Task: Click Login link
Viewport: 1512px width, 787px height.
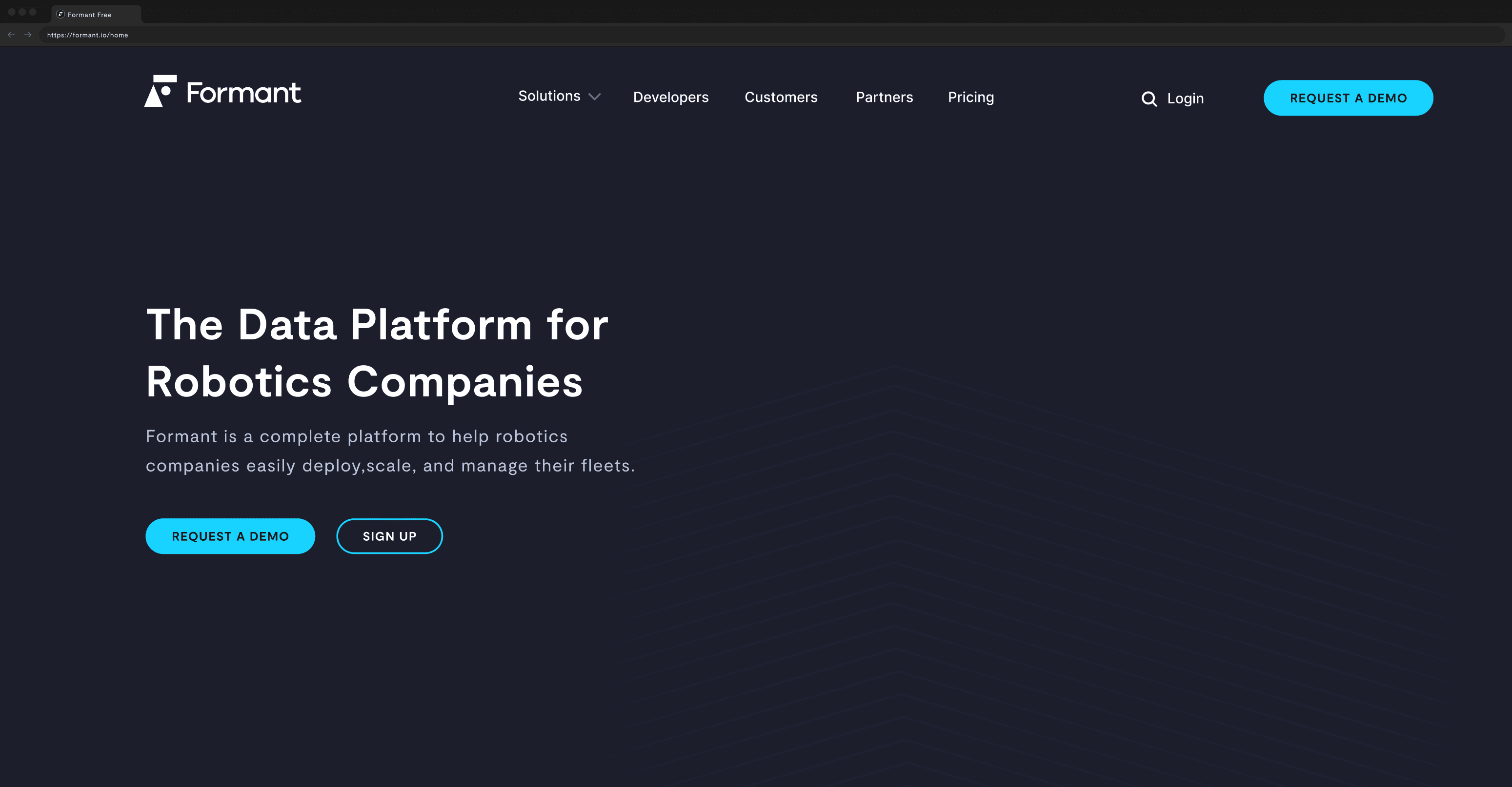Action: click(1185, 98)
